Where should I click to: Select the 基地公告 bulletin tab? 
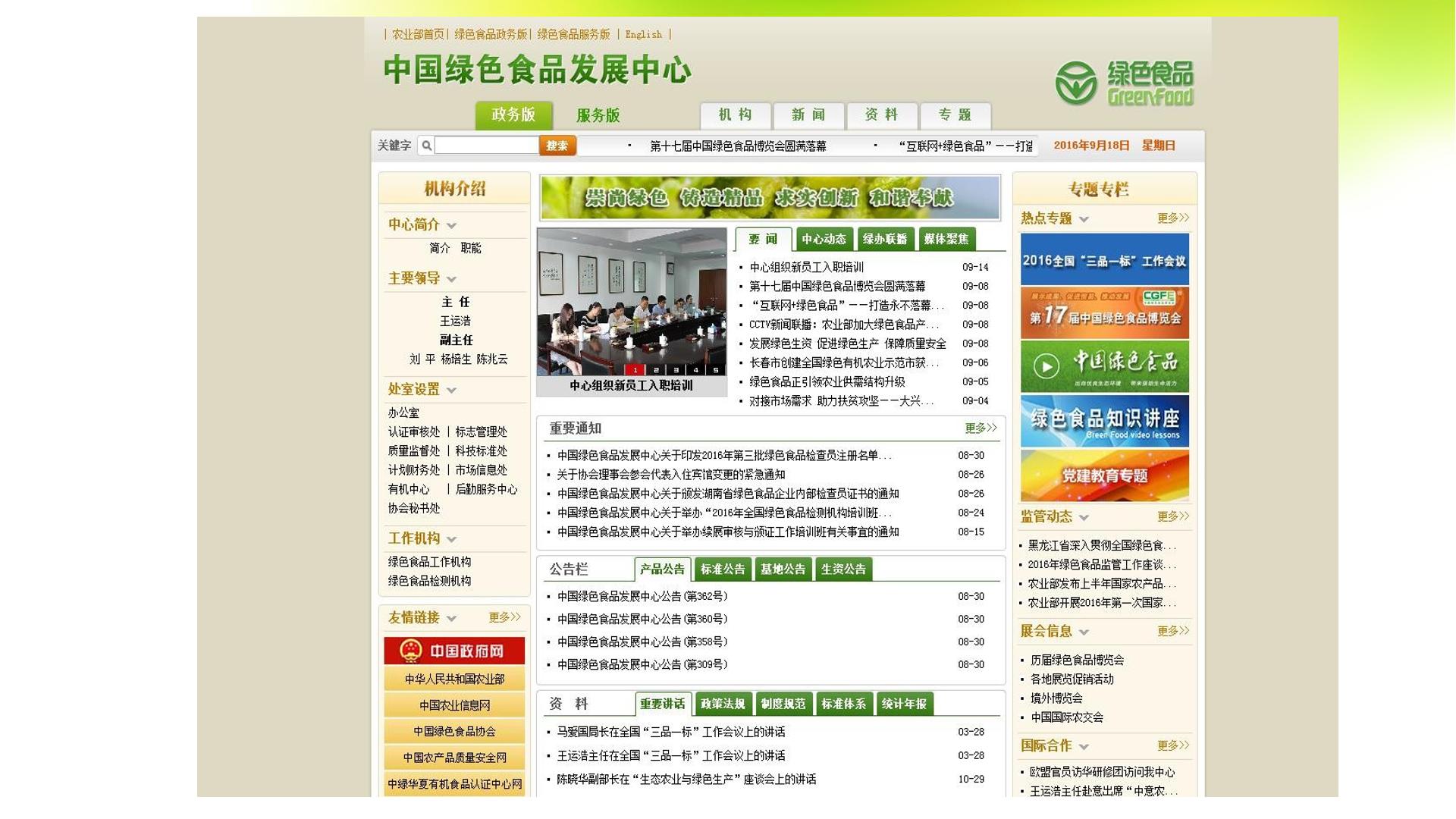click(x=783, y=569)
